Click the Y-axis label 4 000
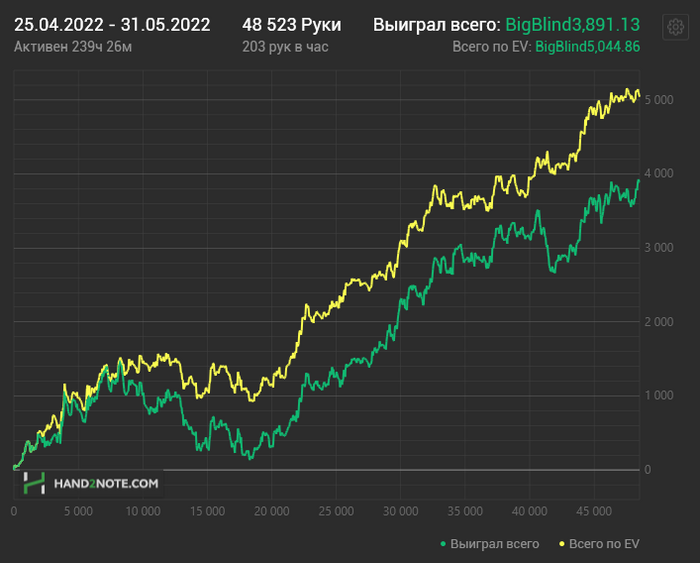This screenshot has height=563, width=700. [659, 174]
